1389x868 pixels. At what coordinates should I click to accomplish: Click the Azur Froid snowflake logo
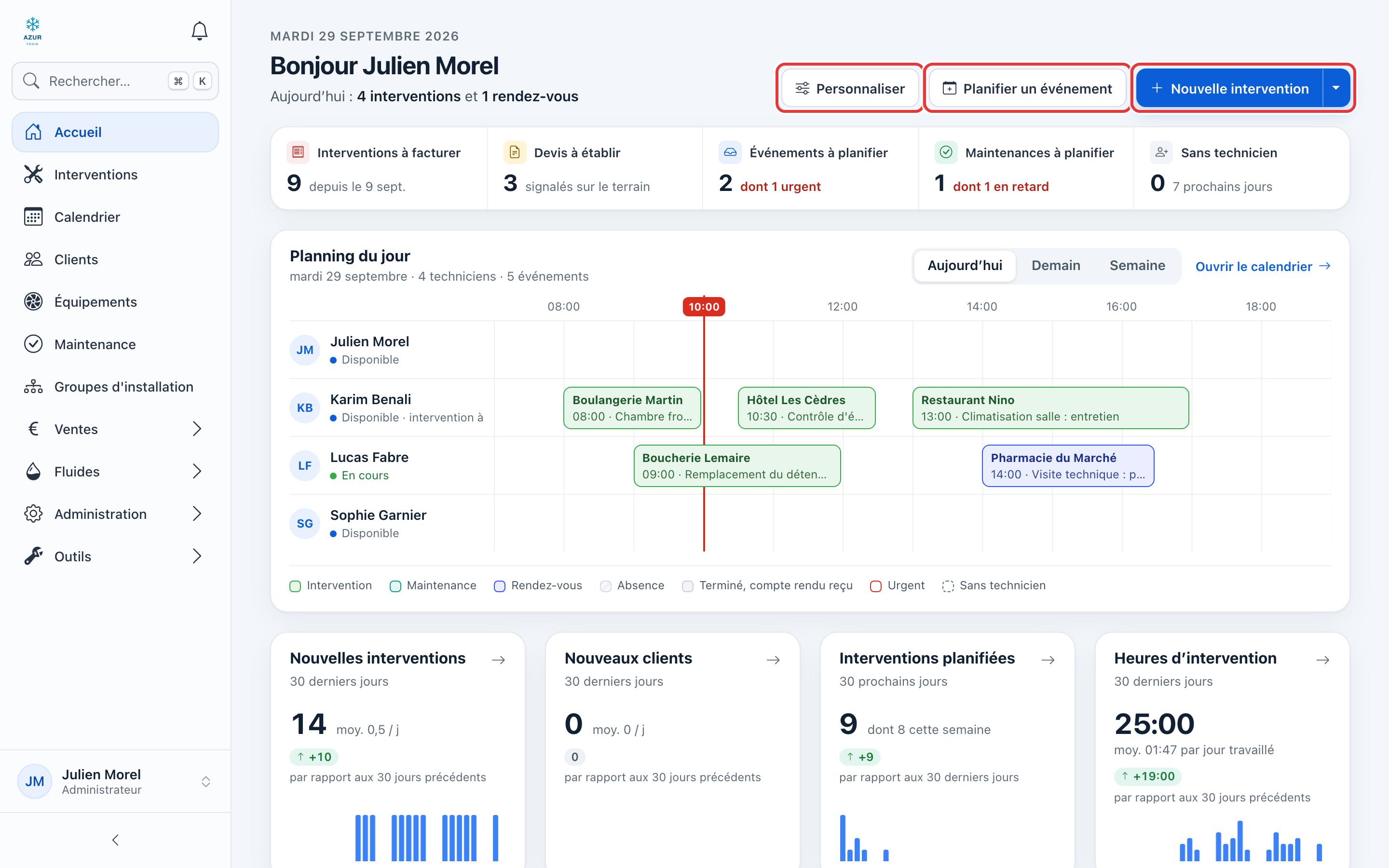(33, 31)
